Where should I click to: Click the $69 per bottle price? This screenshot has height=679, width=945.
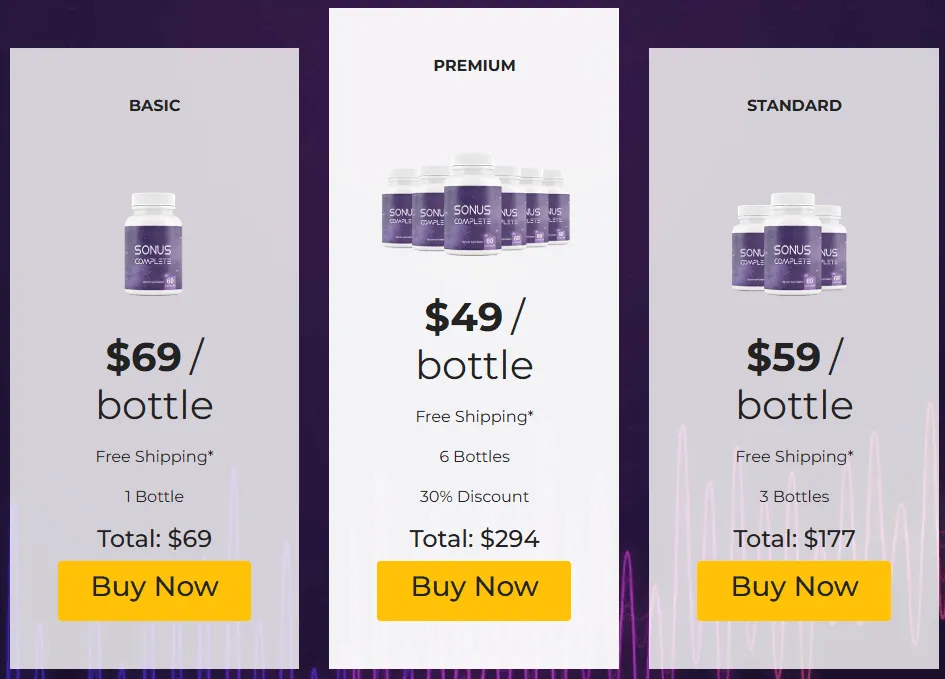pos(154,380)
